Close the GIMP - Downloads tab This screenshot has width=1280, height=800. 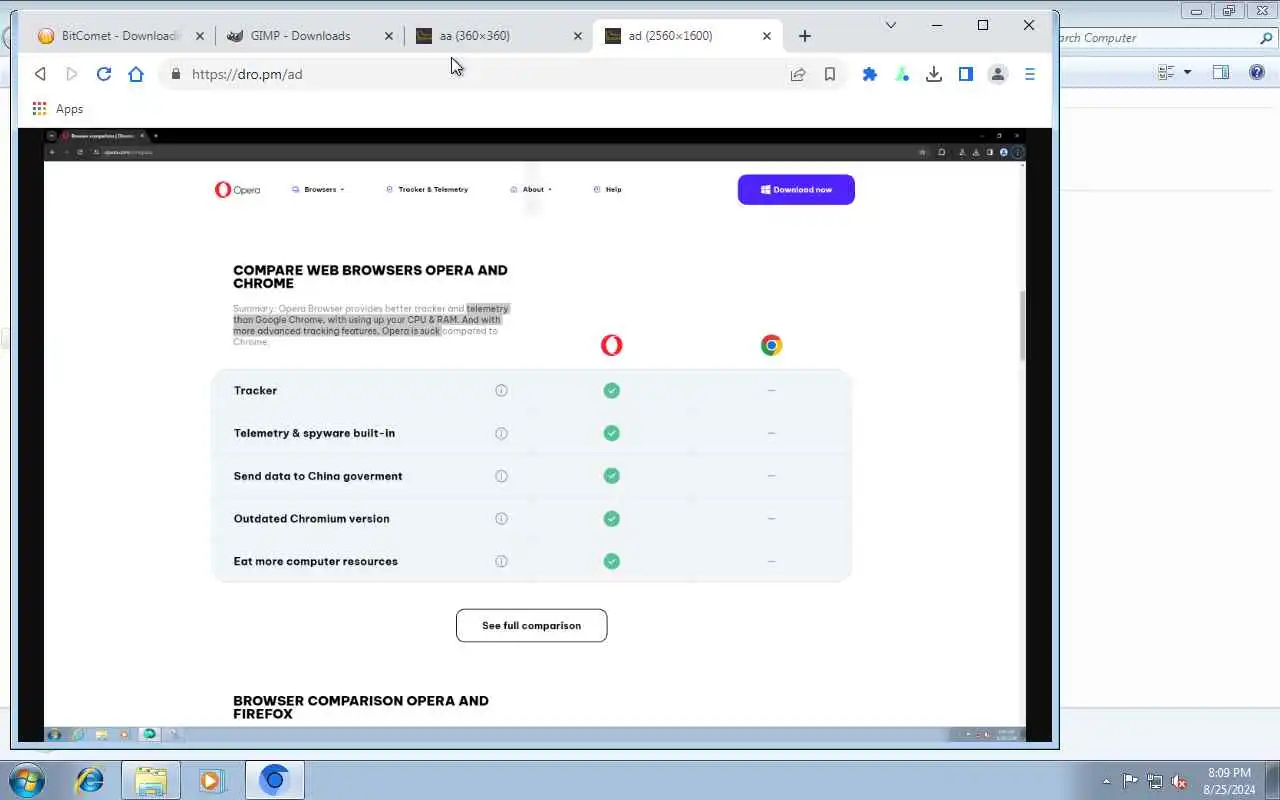[x=389, y=36]
